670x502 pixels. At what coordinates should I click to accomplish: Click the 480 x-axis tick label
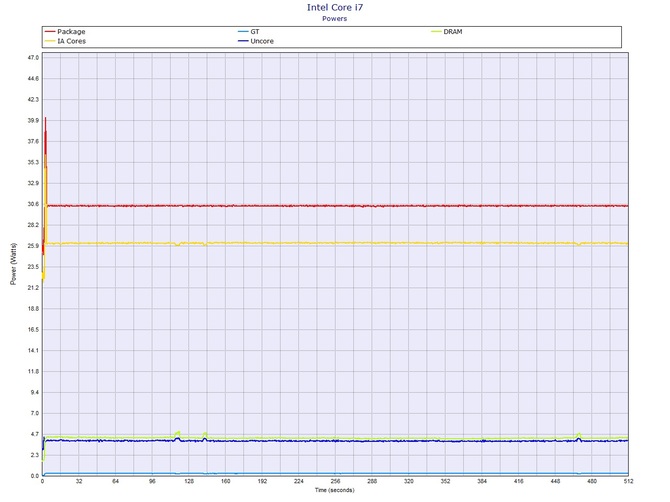(x=592, y=481)
